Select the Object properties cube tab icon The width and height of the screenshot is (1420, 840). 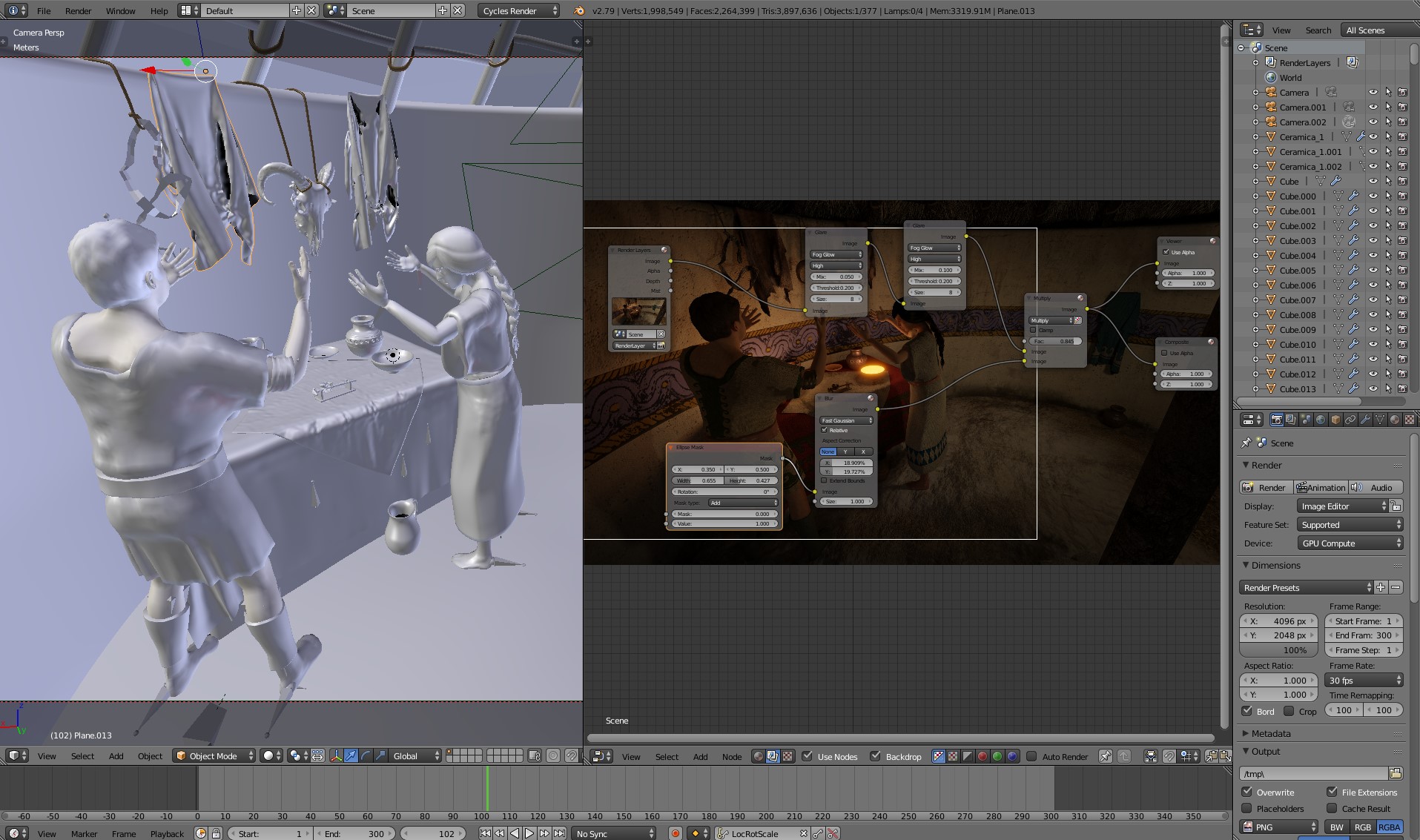tap(1335, 420)
